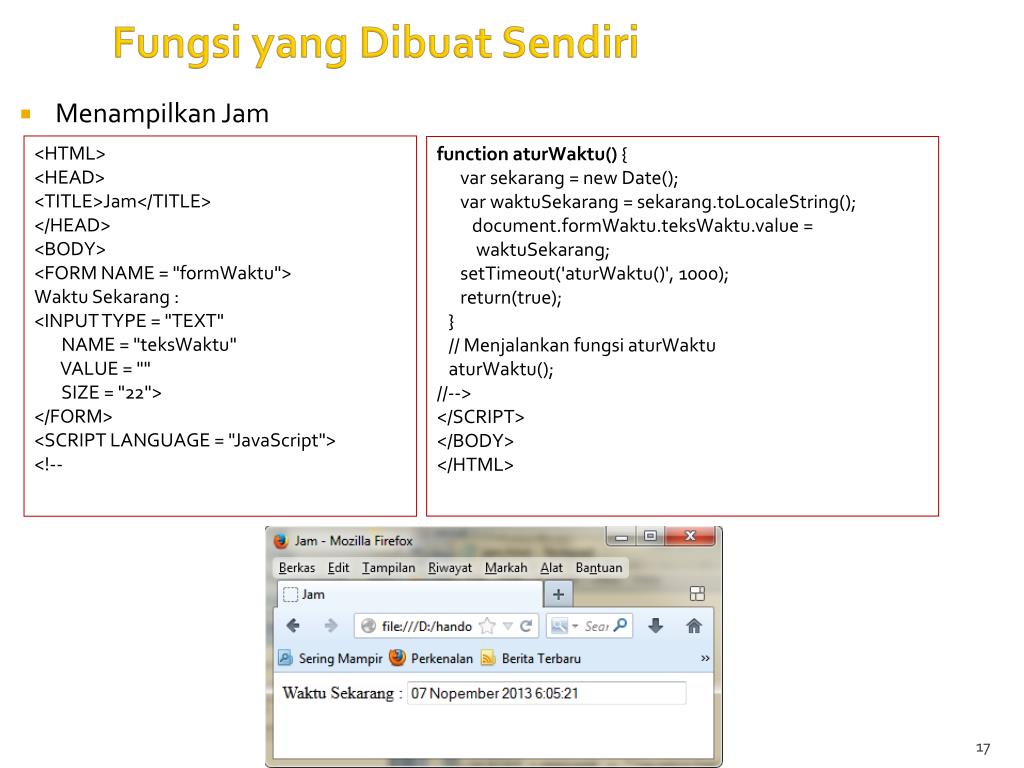The height and width of the screenshot is (768, 1024).
Task: Click the Search input field
Action: pyautogui.click(x=596, y=626)
